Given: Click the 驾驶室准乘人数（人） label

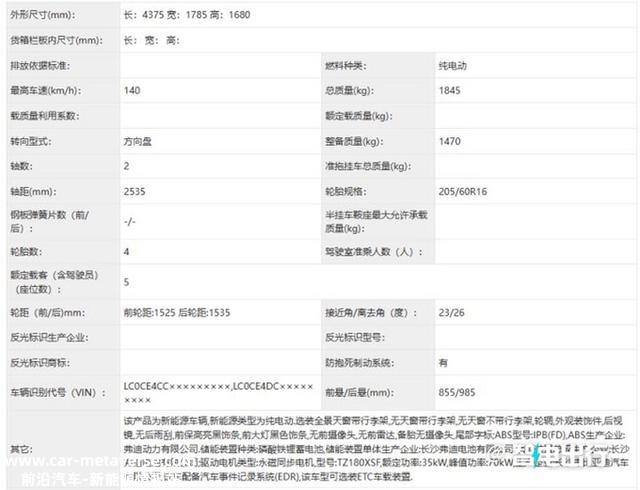Looking at the screenshot, I should [373, 252].
